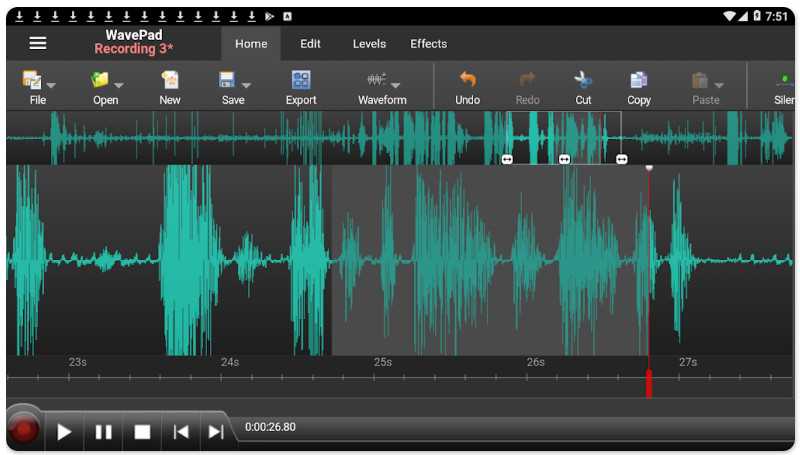Click the Export icon
Viewport: 800px width, 455px height.
(x=300, y=81)
